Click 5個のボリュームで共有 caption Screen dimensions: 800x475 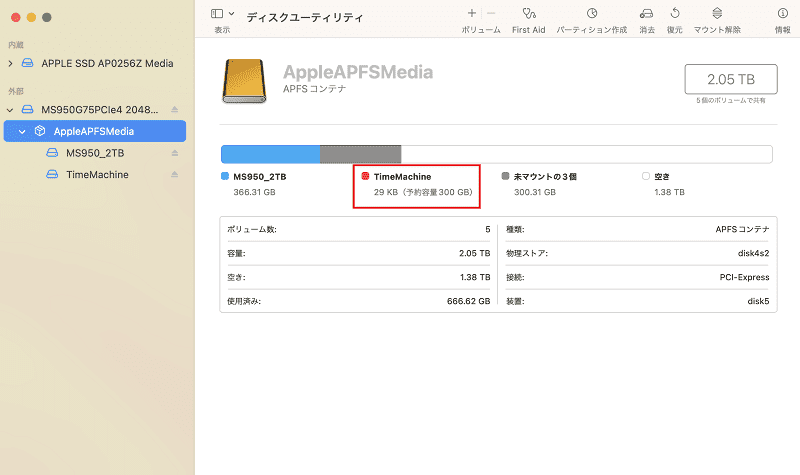(x=731, y=101)
